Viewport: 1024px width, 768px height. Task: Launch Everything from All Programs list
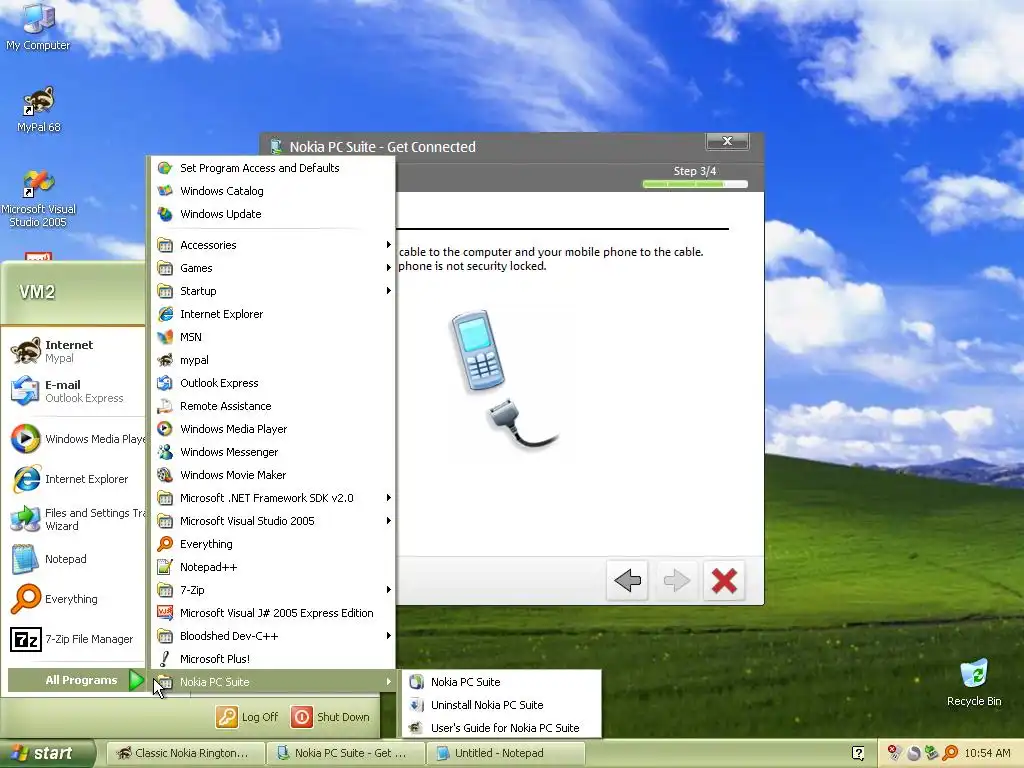pyautogui.click(x=272, y=543)
